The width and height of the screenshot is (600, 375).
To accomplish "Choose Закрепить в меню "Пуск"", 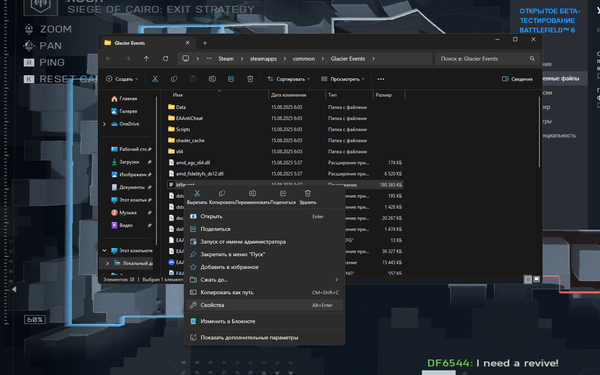I will pos(264,254).
